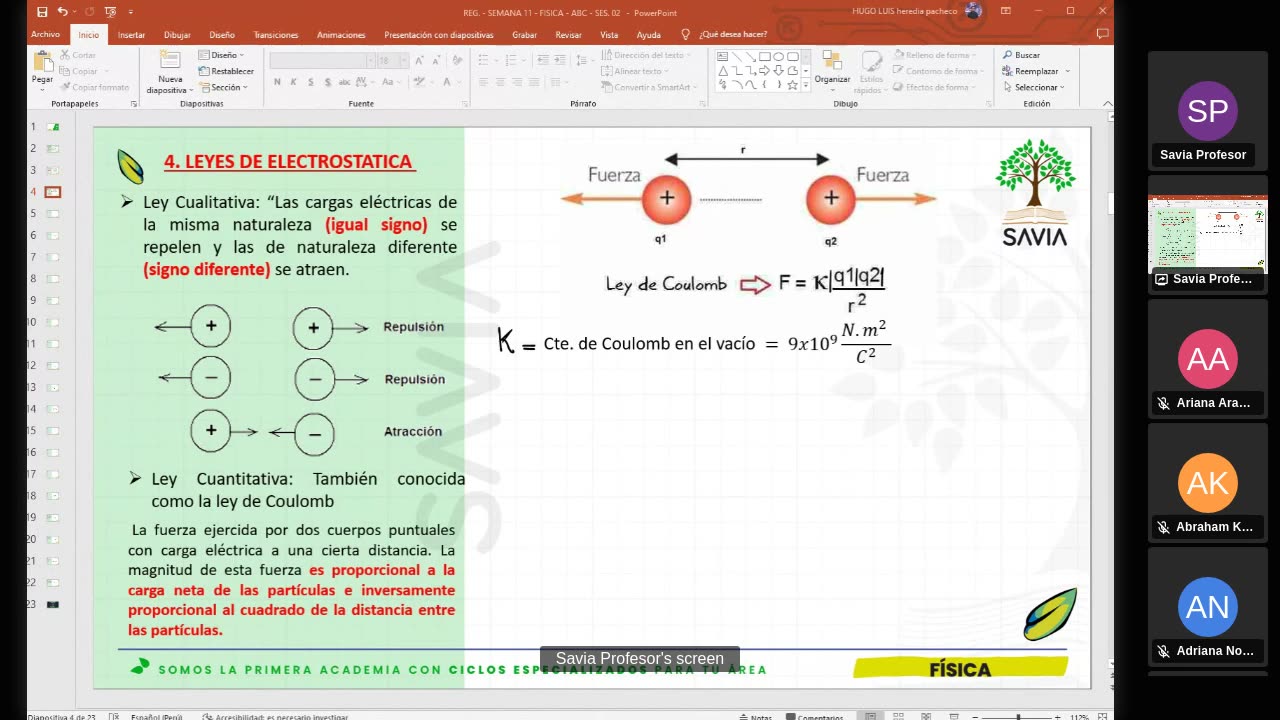The width and height of the screenshot is (1280, 720).
Task: Undo the last action in PowerPoint
Action: pos(62,12)
